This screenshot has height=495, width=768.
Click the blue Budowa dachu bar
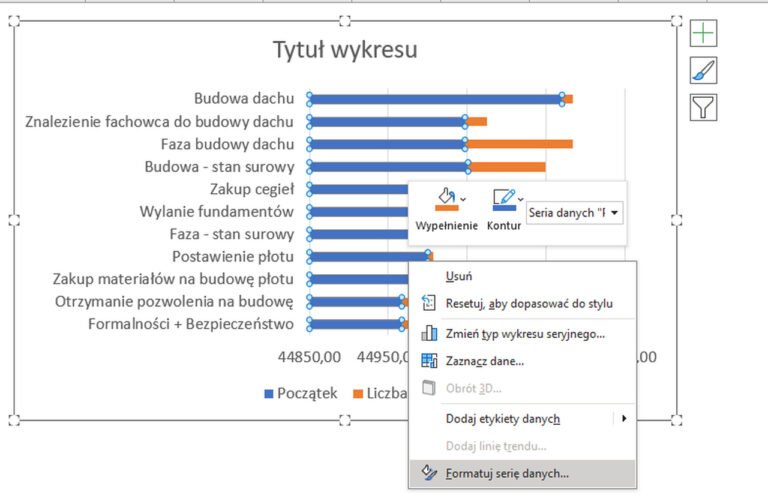click(436, 99)
